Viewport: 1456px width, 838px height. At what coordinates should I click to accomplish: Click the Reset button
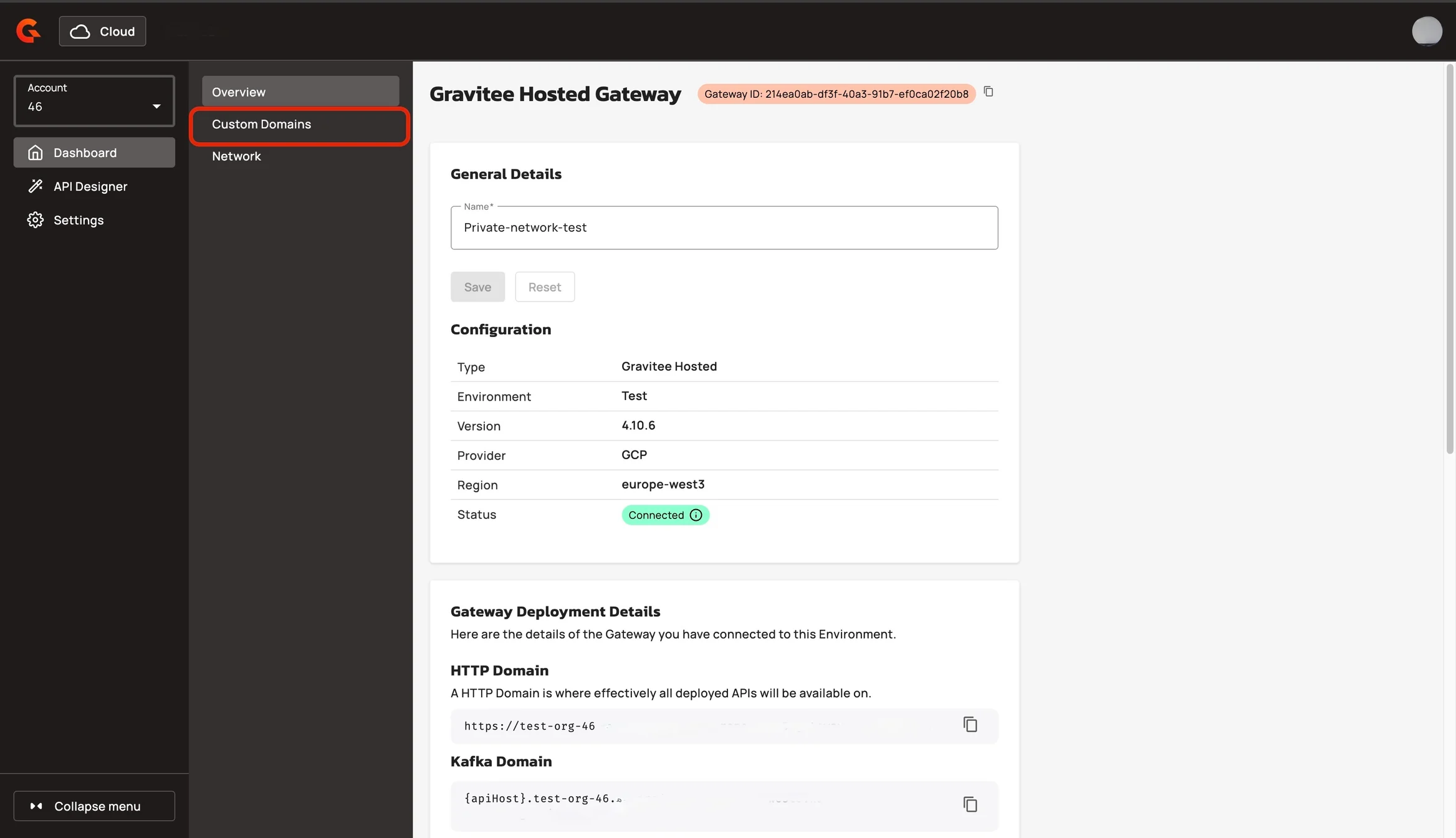tap(544, 287)
